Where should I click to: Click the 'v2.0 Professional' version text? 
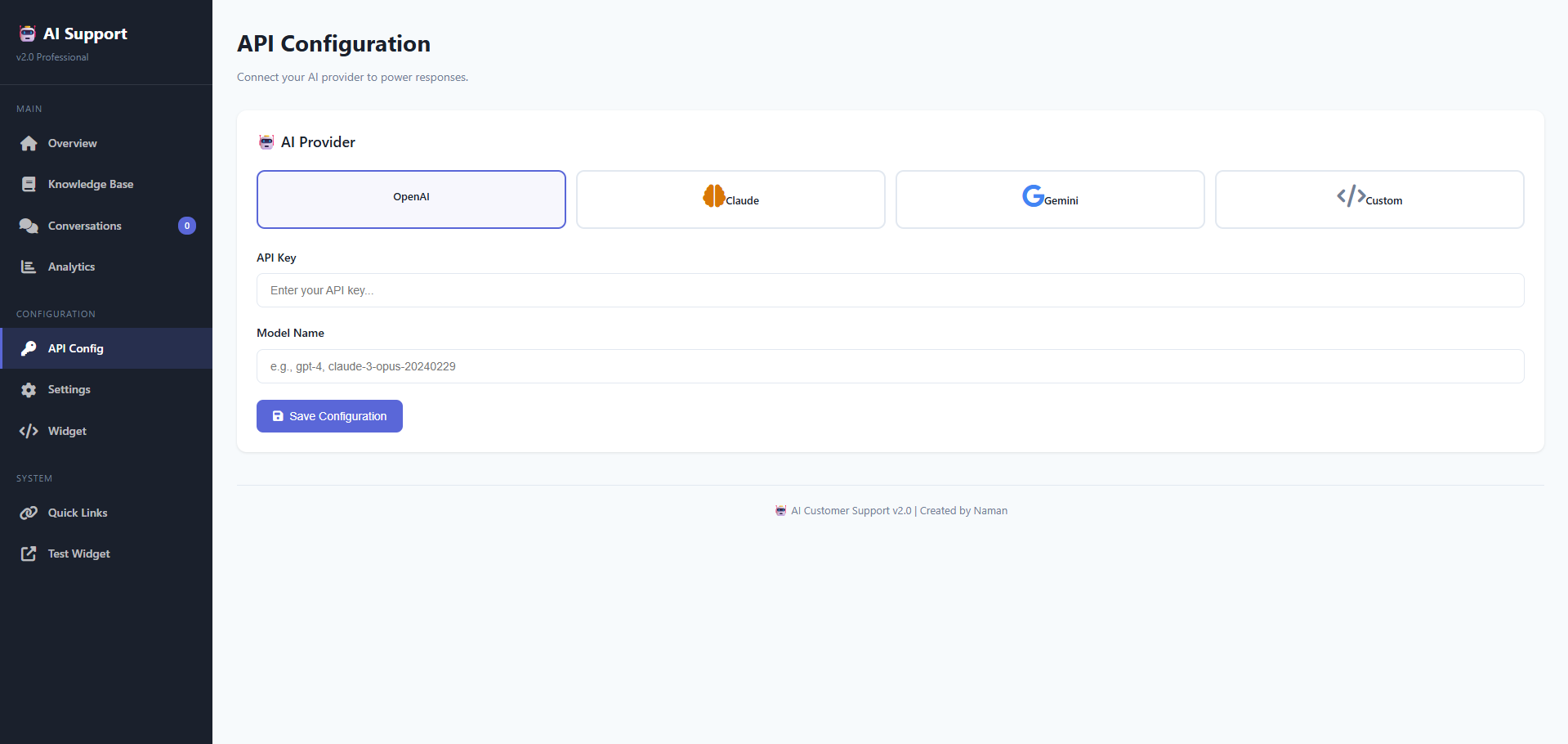coord(52,57)
